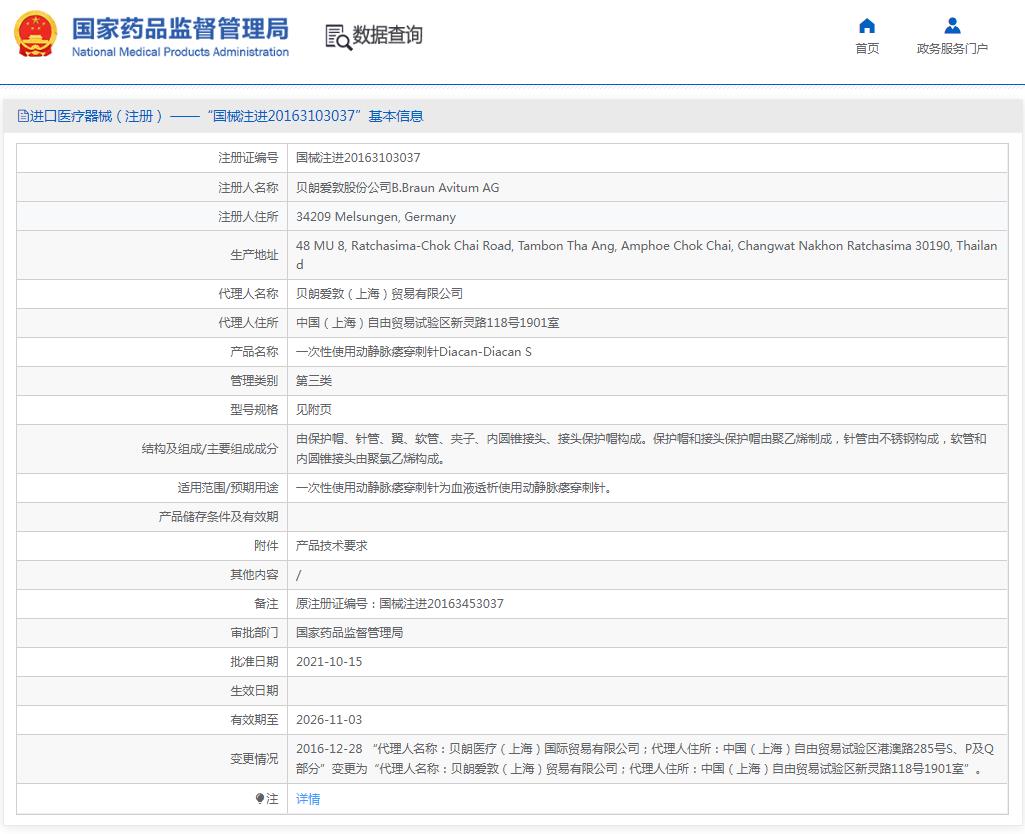1025x834 pixels.
Task: Click the expiry date 2026-11-03
Action: pyautogui.click(x=329, y=720)
